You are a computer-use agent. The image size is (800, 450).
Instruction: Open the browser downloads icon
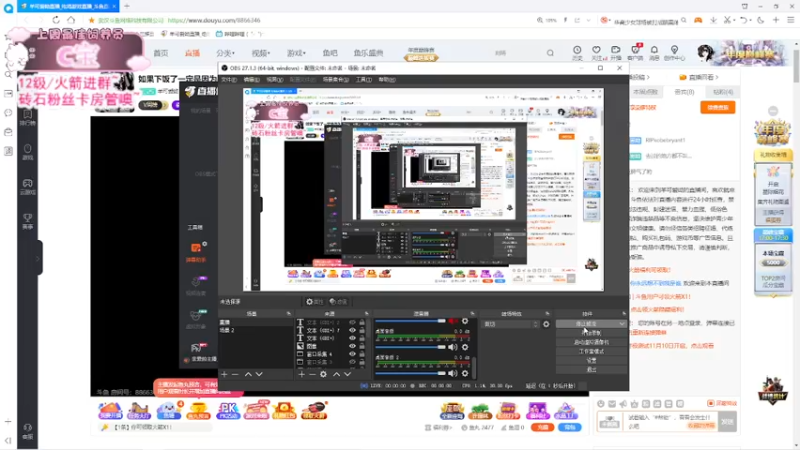(713, 20)
